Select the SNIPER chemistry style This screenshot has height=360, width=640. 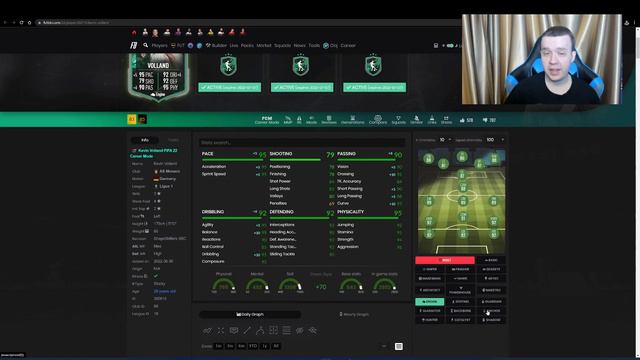point(430,269)
